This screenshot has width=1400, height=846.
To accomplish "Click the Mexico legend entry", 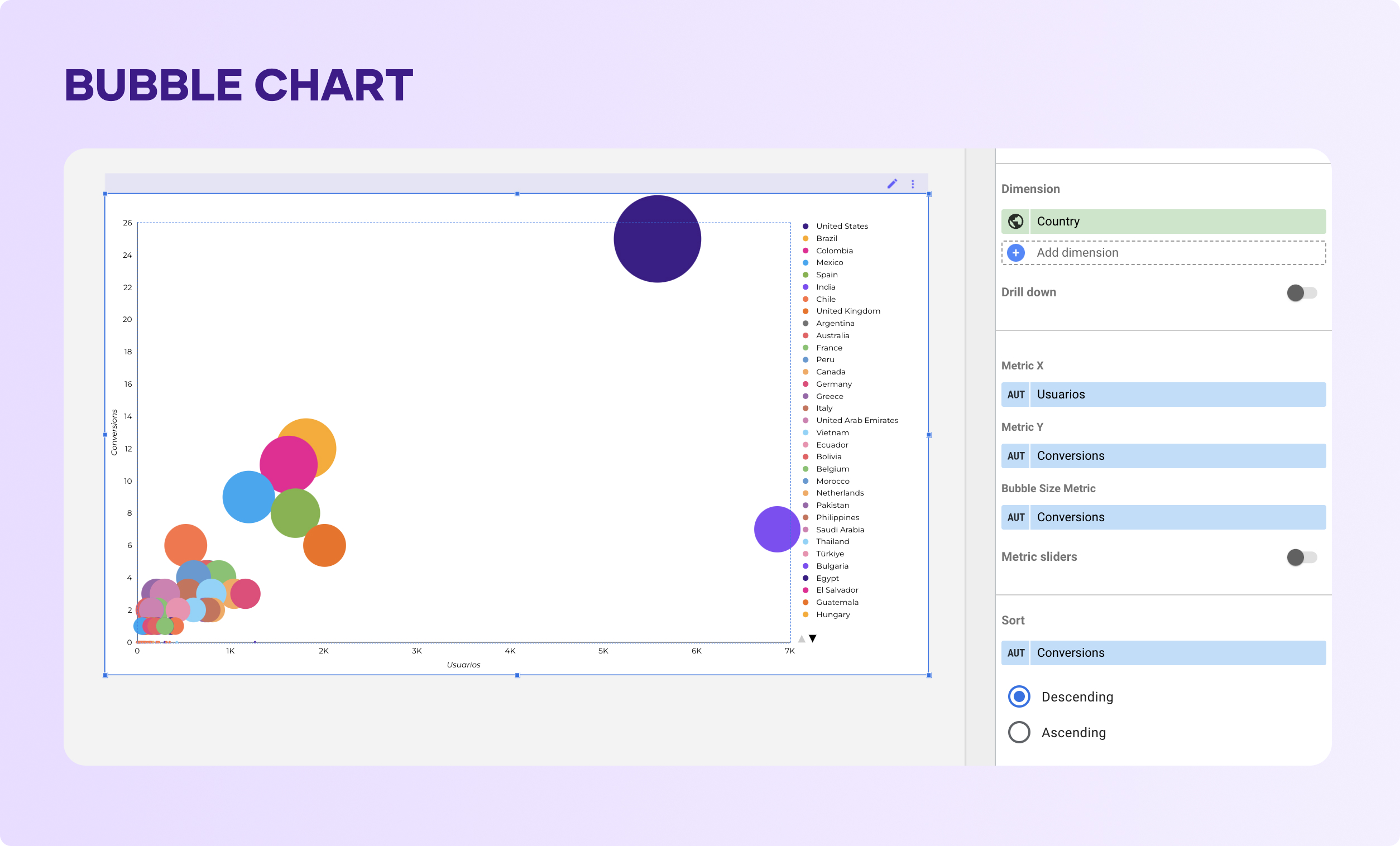I will 823,262.
